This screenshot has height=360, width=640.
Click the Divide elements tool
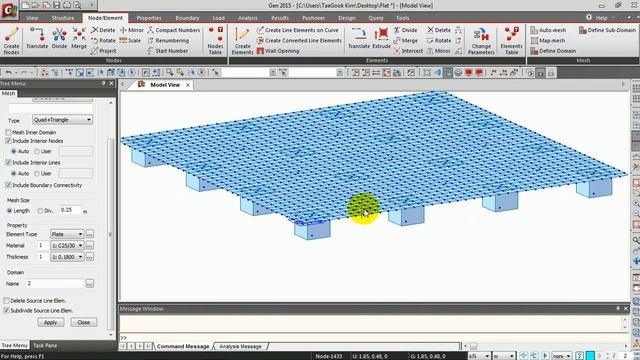click(x=405, y=30)
